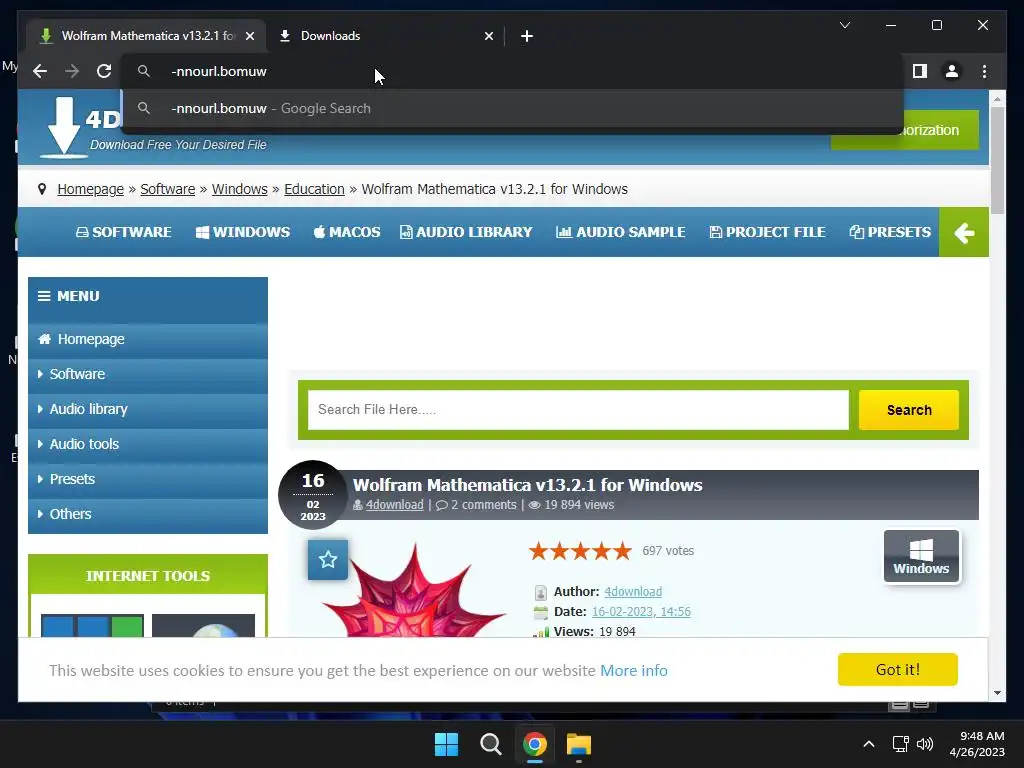Click the green left-arrow nav button
Viewport: 1024px width, 768px height.
pos(964,232)
